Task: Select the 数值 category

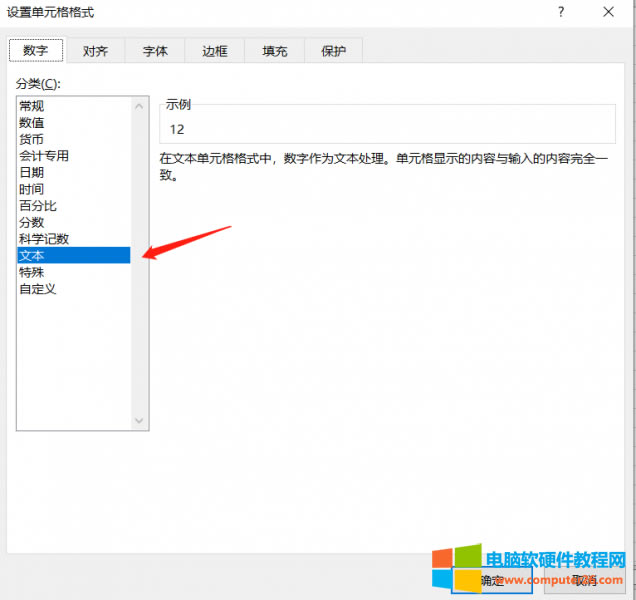Action: pyautogui.click(x=32, y=122)
